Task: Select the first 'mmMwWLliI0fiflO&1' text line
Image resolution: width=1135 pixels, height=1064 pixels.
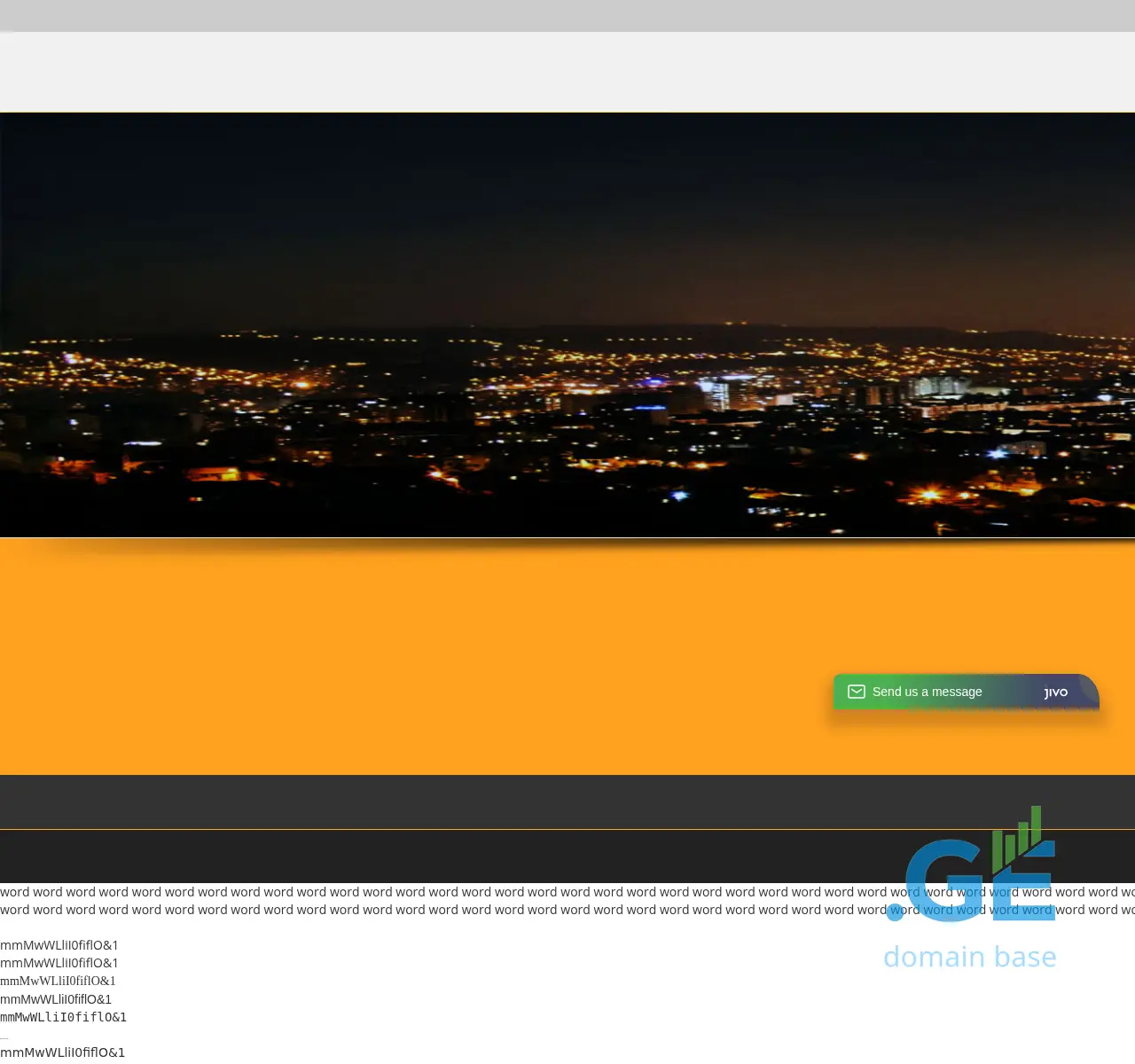Action: coord(59,945)
